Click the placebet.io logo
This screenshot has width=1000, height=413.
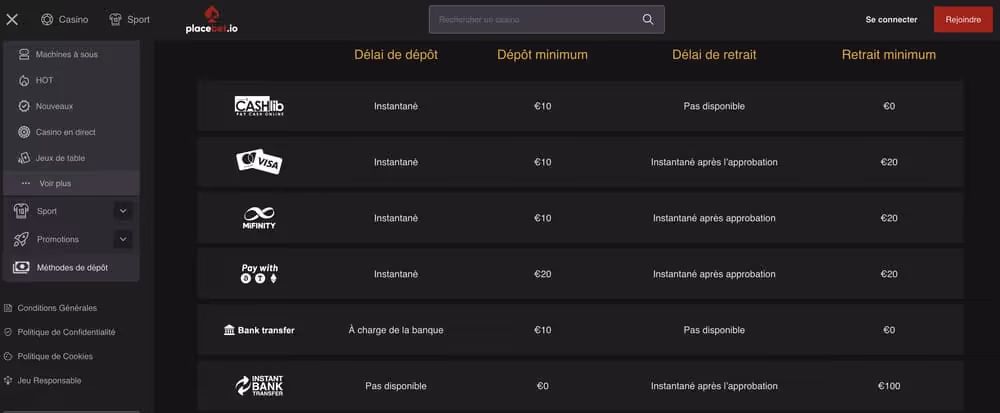[211, 20]
